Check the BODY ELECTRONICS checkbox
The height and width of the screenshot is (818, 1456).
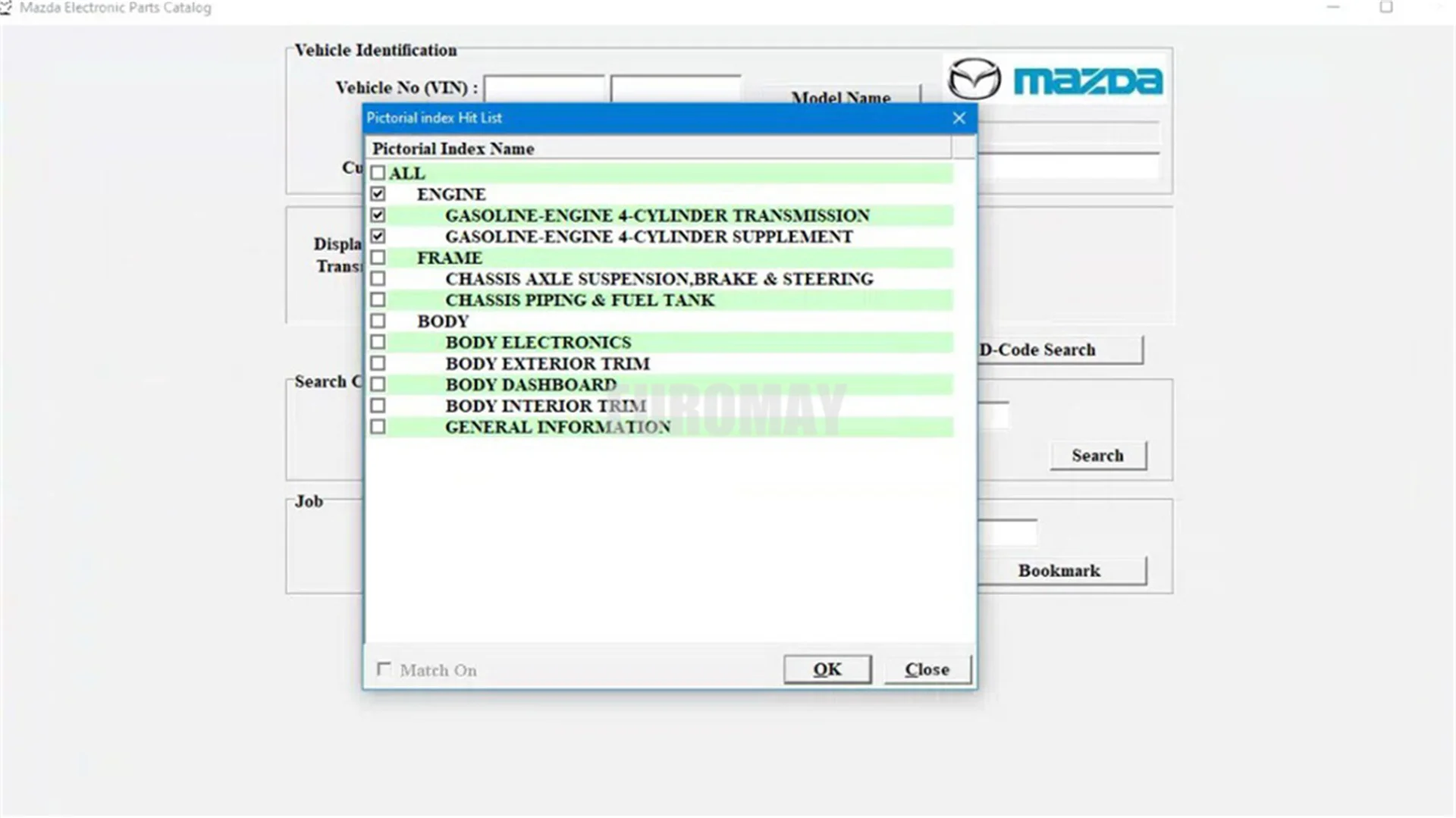378,343
